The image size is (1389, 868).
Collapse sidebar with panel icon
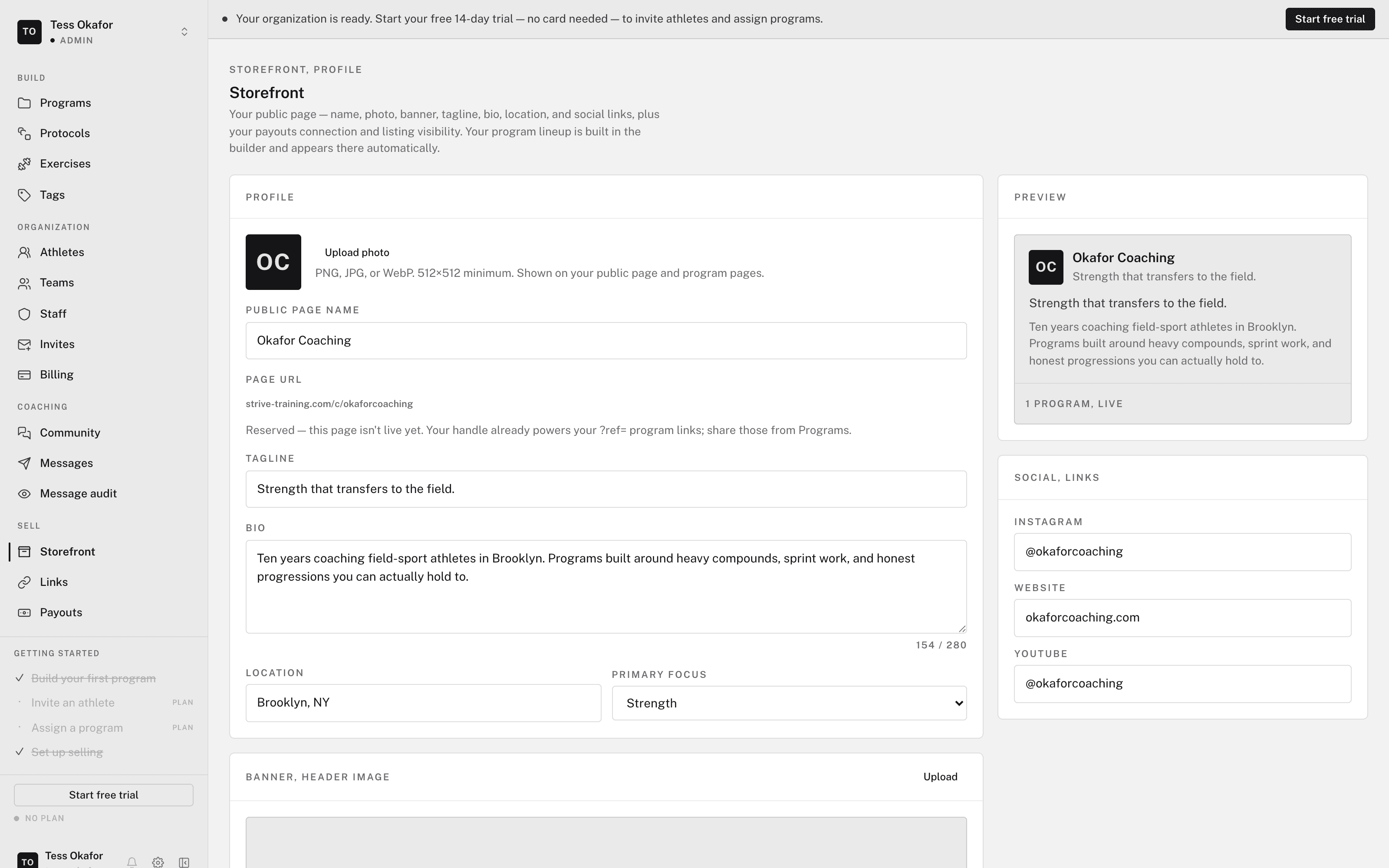coord(184,861)
